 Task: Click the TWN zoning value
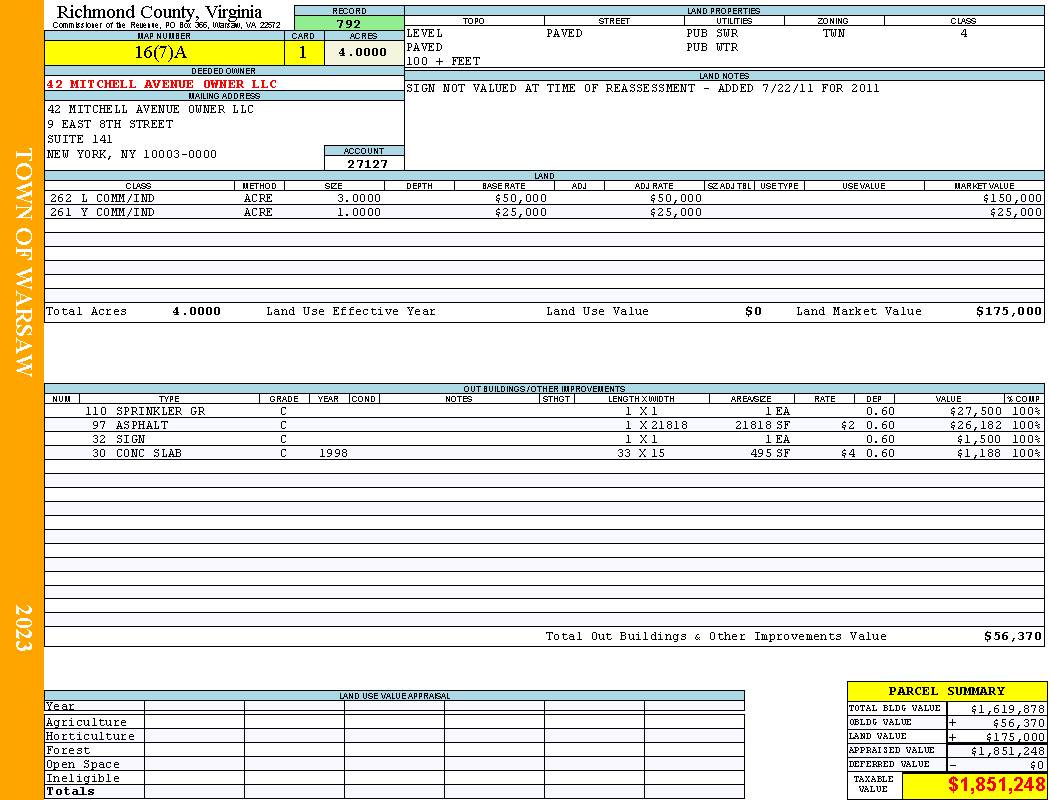click(x=834, y=33)
